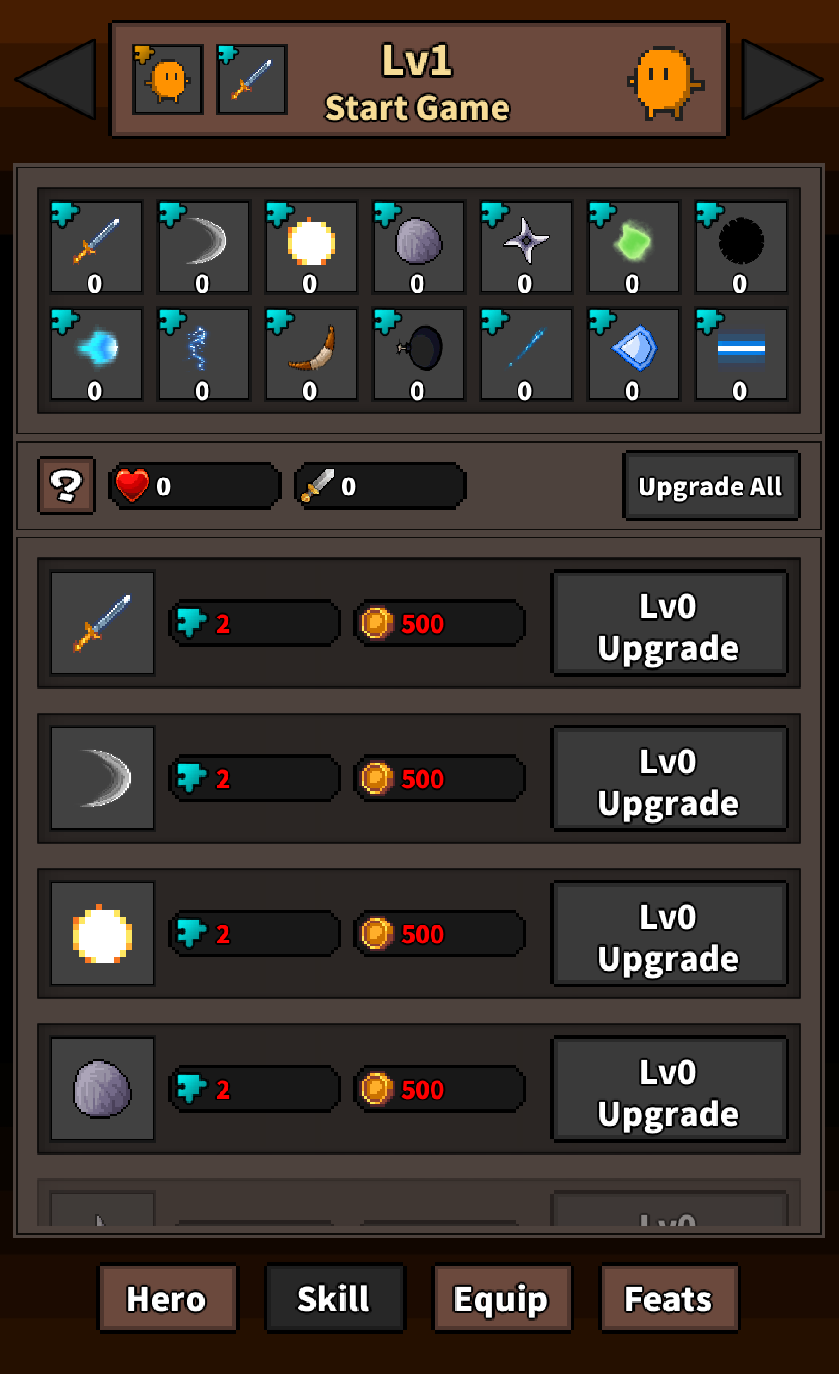
Task: Select the shuriken skill in the grid
Action: click(525, 247)
